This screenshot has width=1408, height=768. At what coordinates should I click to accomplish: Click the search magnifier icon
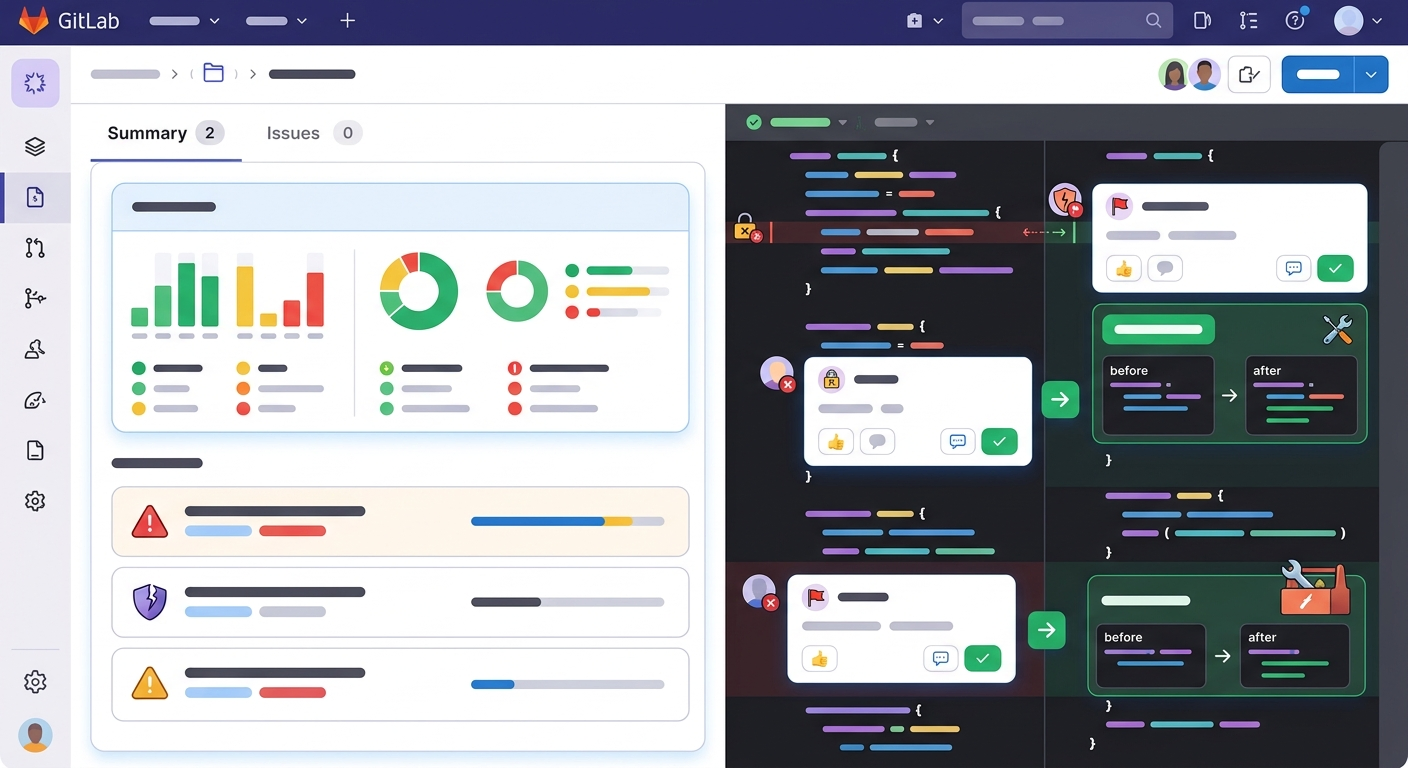(x=1153, y=20)
